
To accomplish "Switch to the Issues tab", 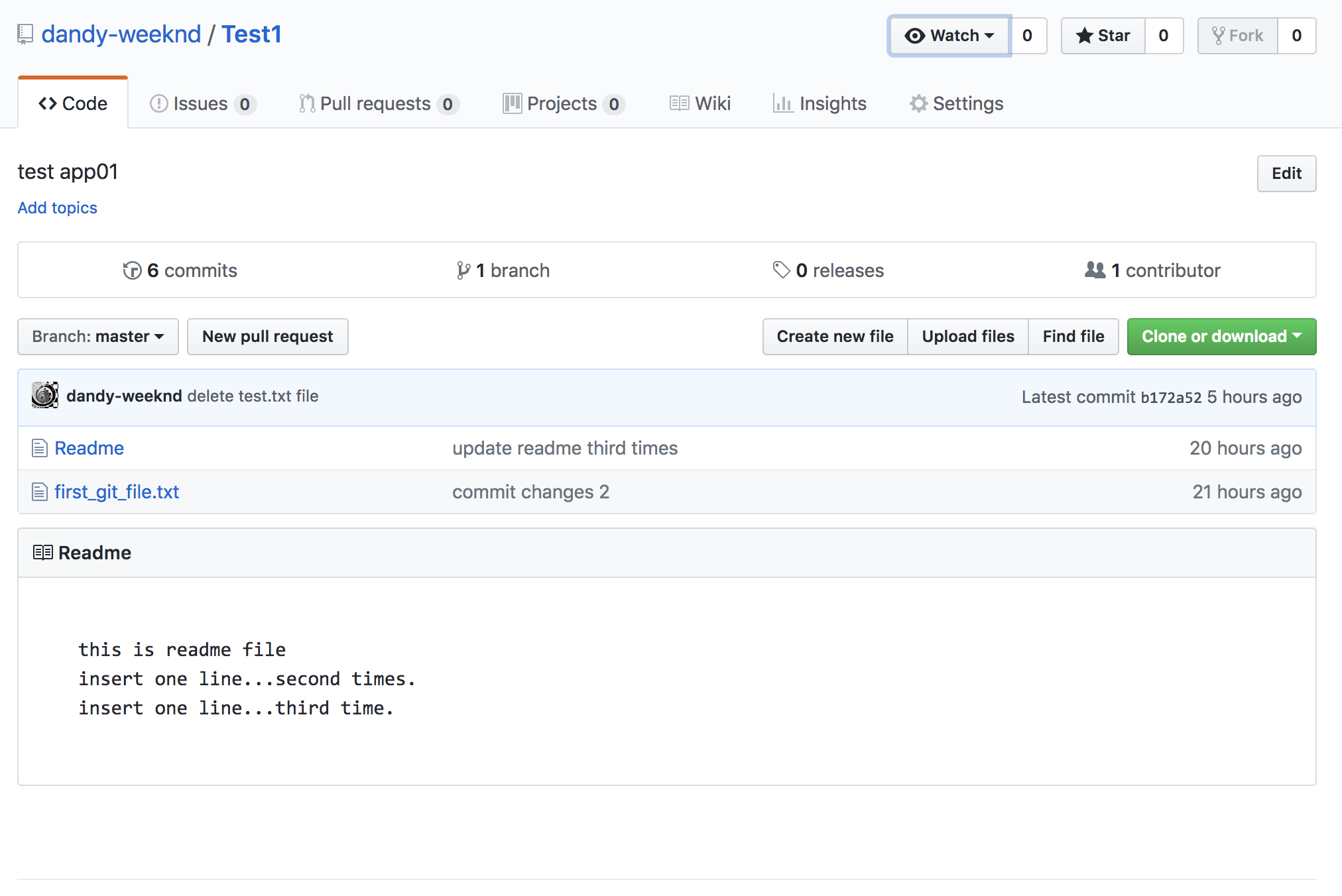I will pyautogui.click(x=202, y=103).
